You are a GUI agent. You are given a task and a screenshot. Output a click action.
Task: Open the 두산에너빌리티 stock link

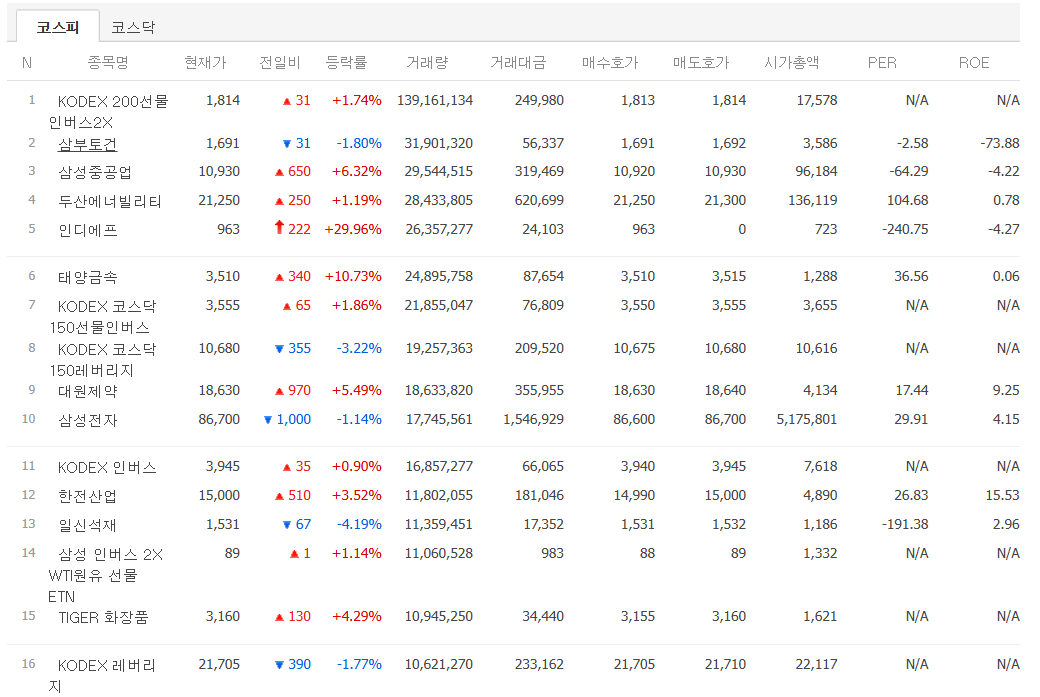(109, 201)
